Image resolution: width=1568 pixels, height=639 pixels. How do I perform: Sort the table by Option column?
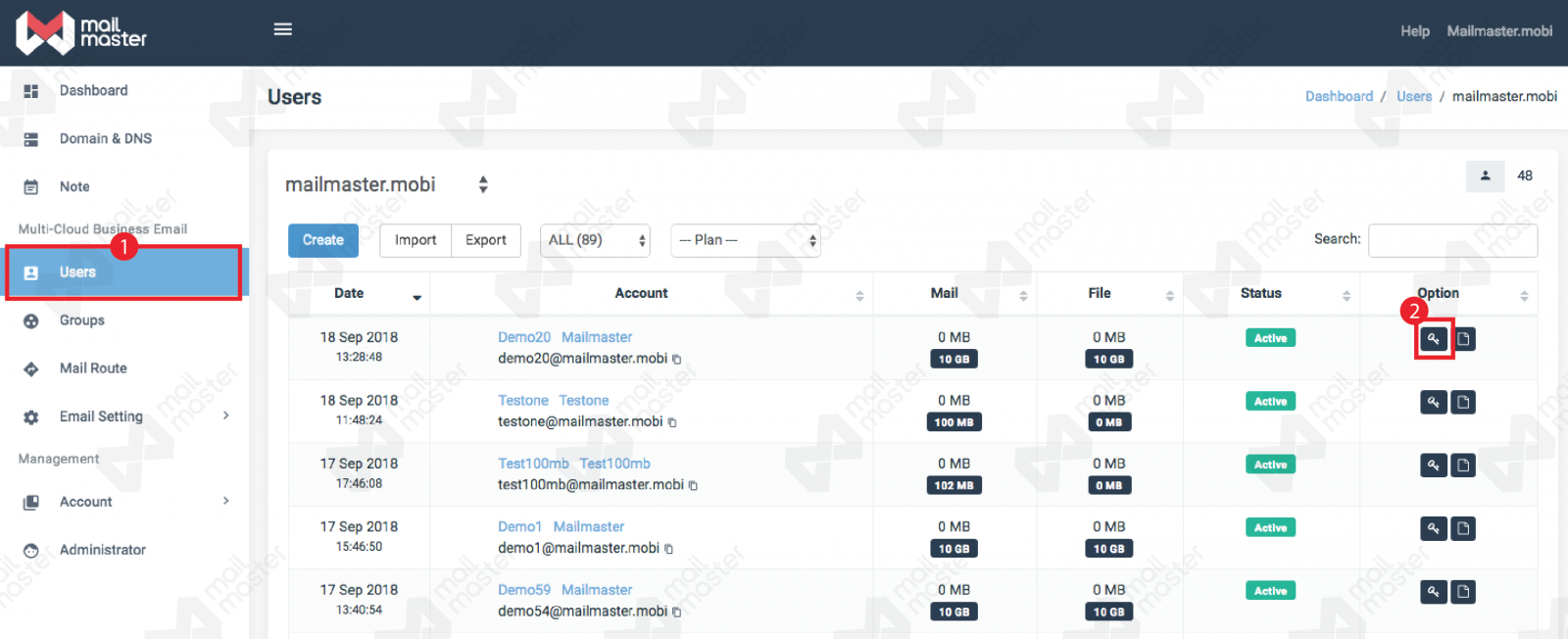tap(1448, 294)
